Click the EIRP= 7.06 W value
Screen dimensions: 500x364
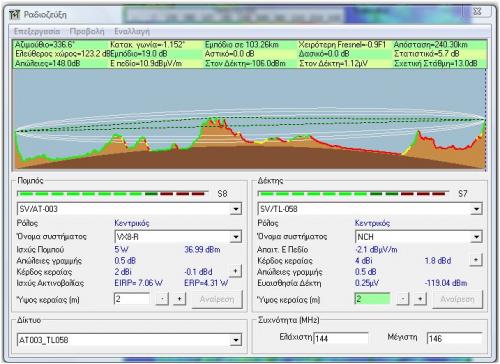[x=138, y=283]
